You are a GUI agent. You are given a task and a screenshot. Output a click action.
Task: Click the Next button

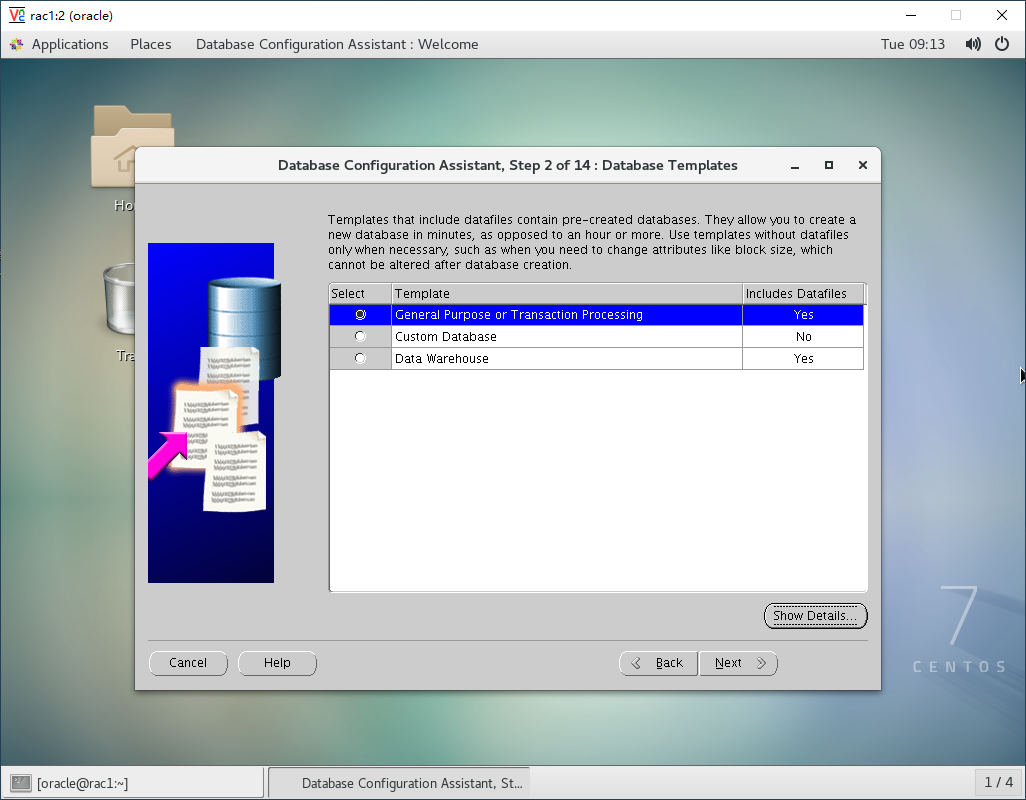pos(739,663)
